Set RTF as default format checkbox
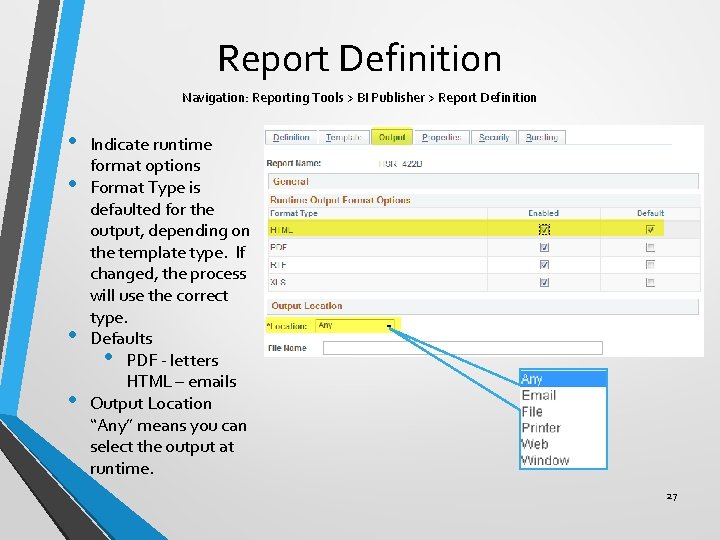The width and height of the screenshot is (720, 540). [x=650, y=265]
